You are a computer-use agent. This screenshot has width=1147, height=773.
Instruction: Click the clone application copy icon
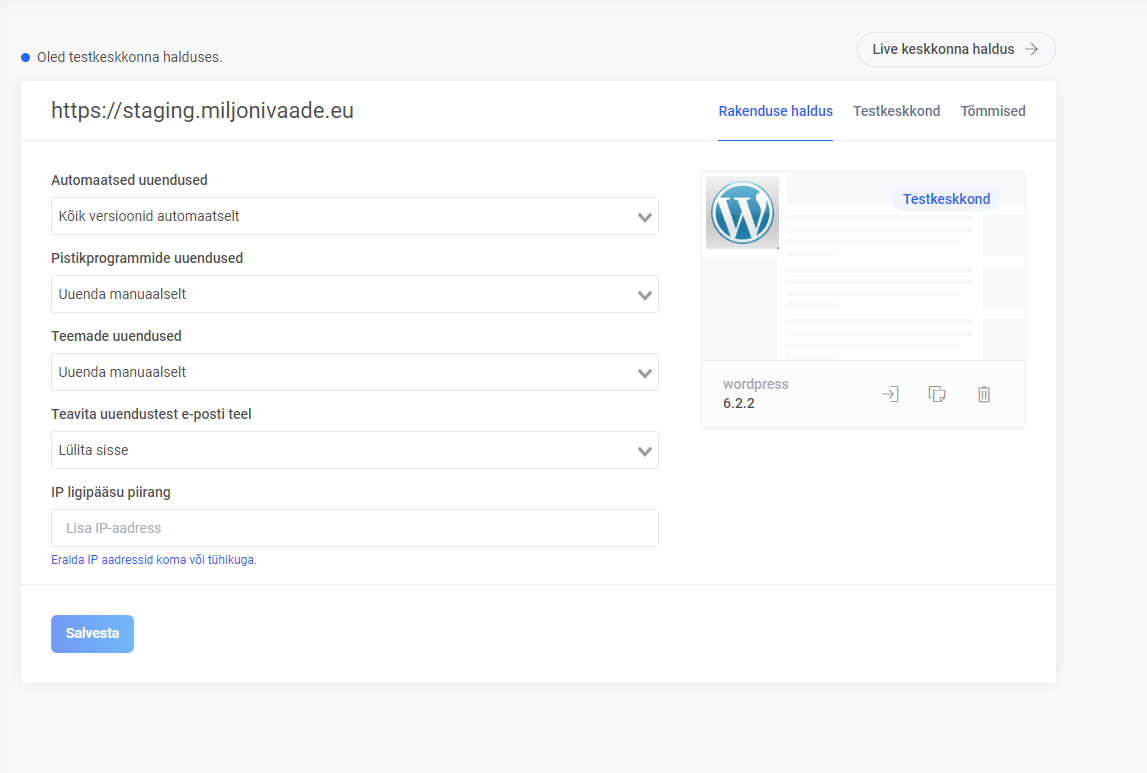coord(937,394)
